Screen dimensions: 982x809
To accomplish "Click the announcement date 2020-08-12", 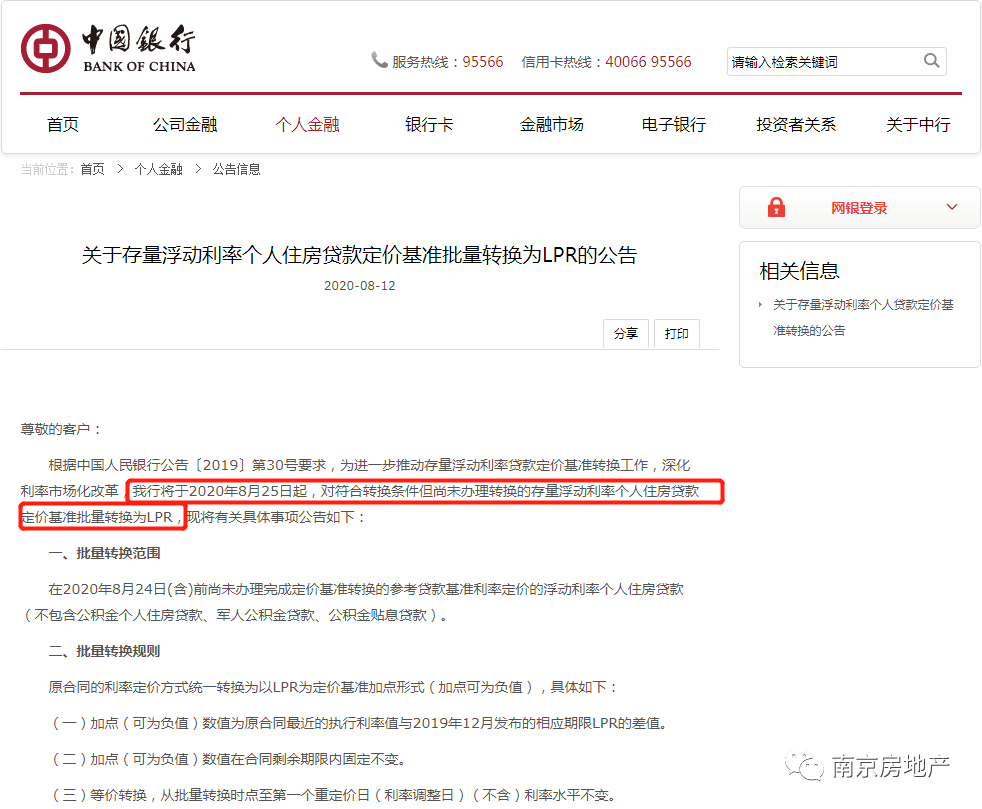I will coord(359,286).
